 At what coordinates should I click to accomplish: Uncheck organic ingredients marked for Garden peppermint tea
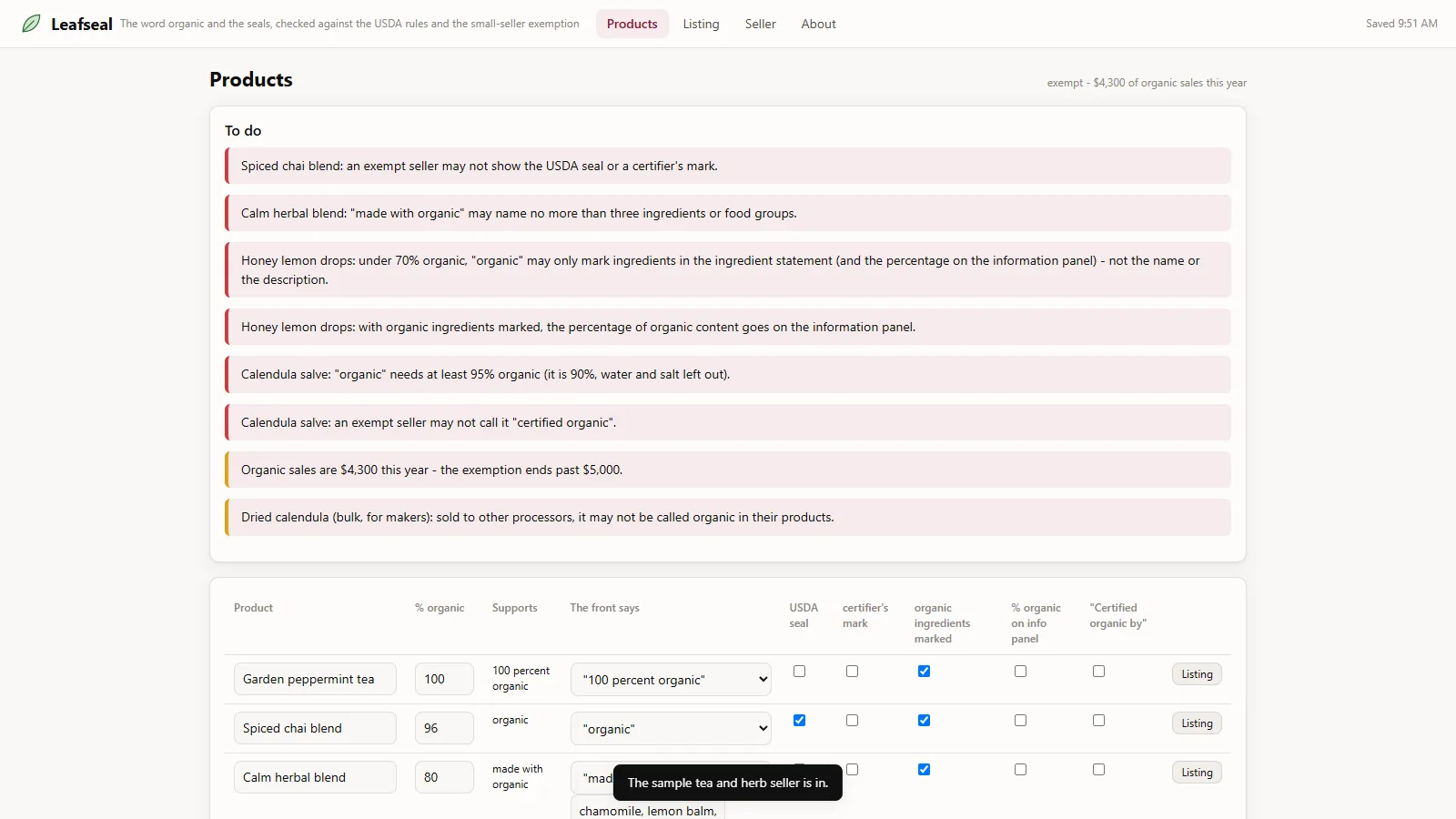(x=924, y=672)
